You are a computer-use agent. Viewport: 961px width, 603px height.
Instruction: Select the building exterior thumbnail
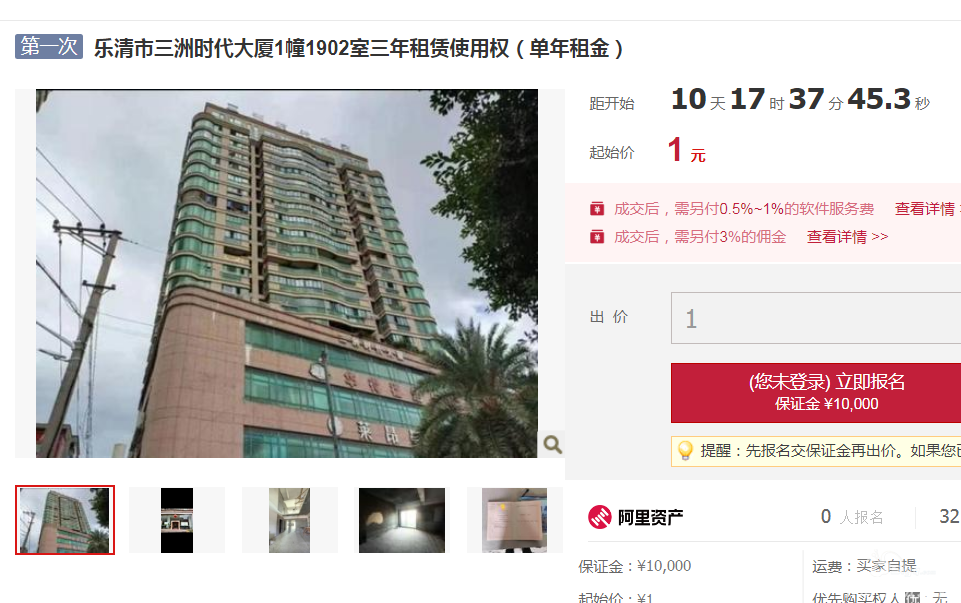pos(65,520)
